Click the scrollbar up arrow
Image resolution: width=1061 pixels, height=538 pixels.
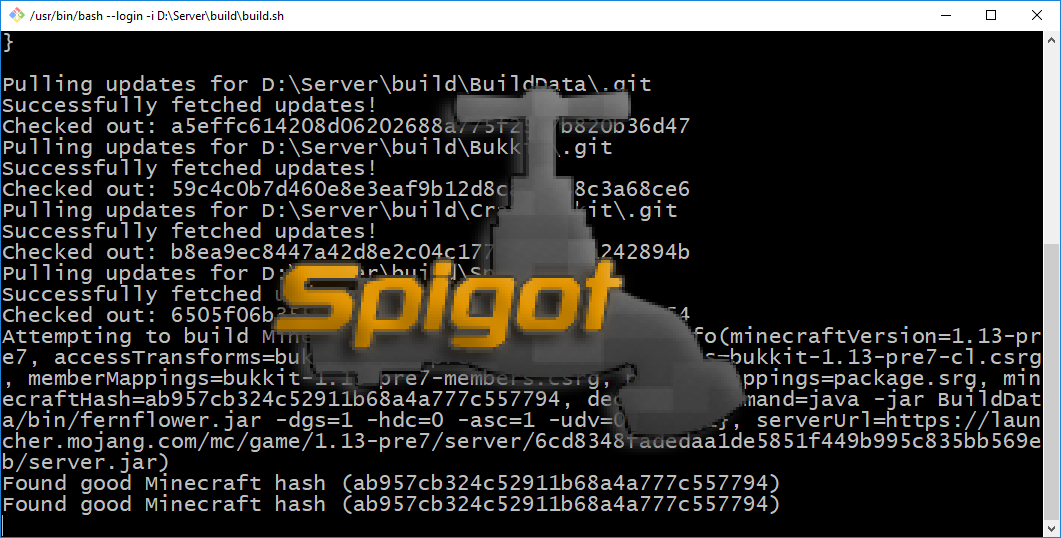tap(1052, 40)
